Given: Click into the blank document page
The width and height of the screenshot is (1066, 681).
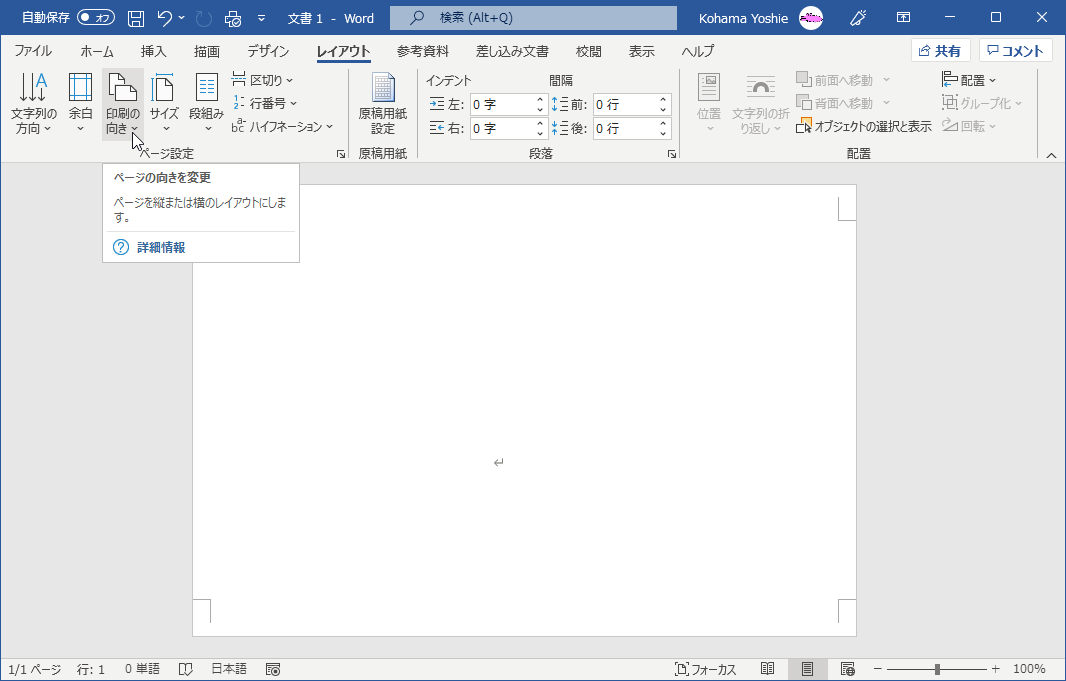Looking at the screenshot, I should point(524,411).
